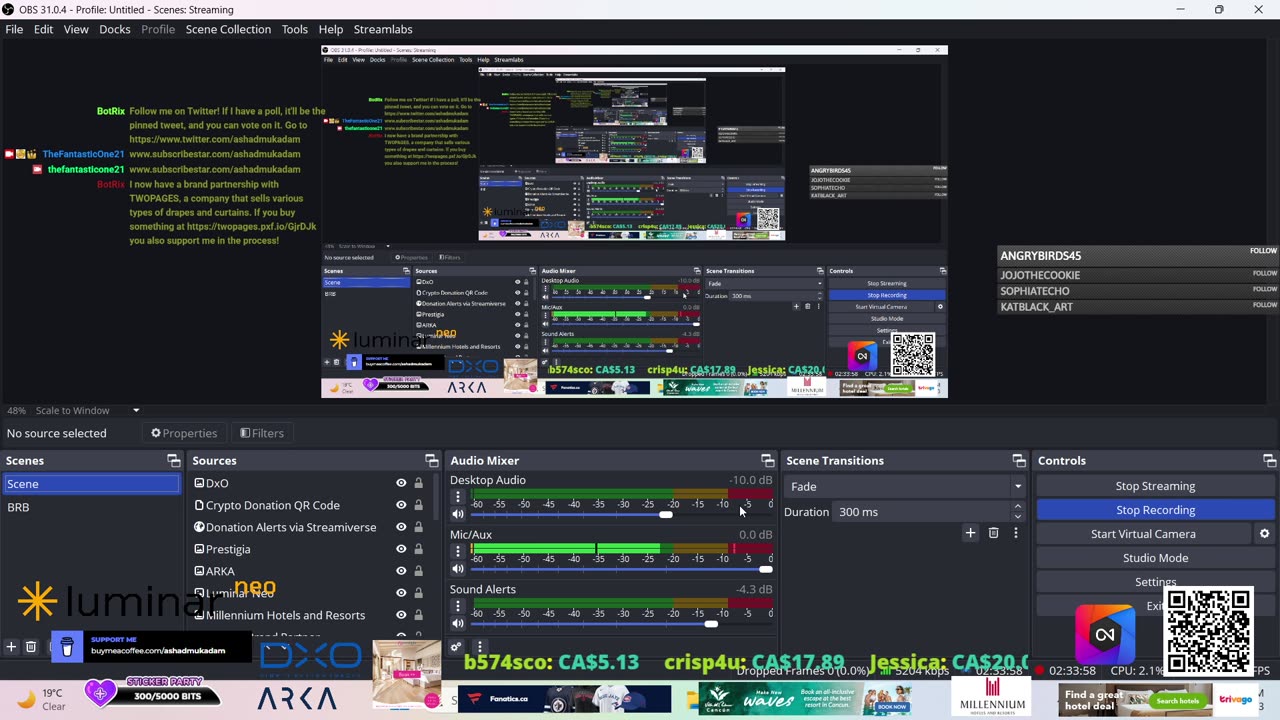Enable Studio Mode
This screenshot has height=720, width=1280.
[x=1155, y=558]
